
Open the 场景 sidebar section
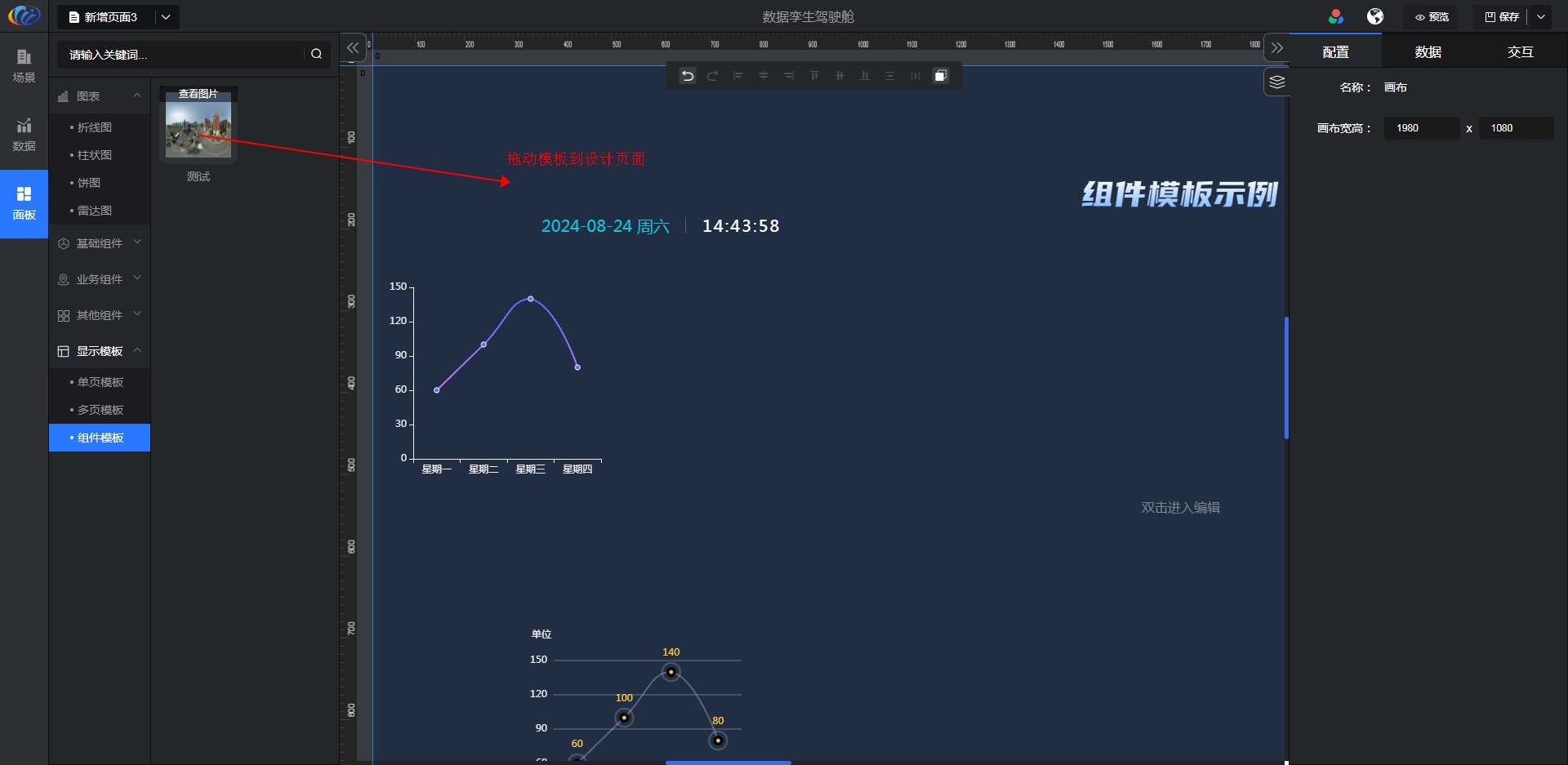coord(24,66)
